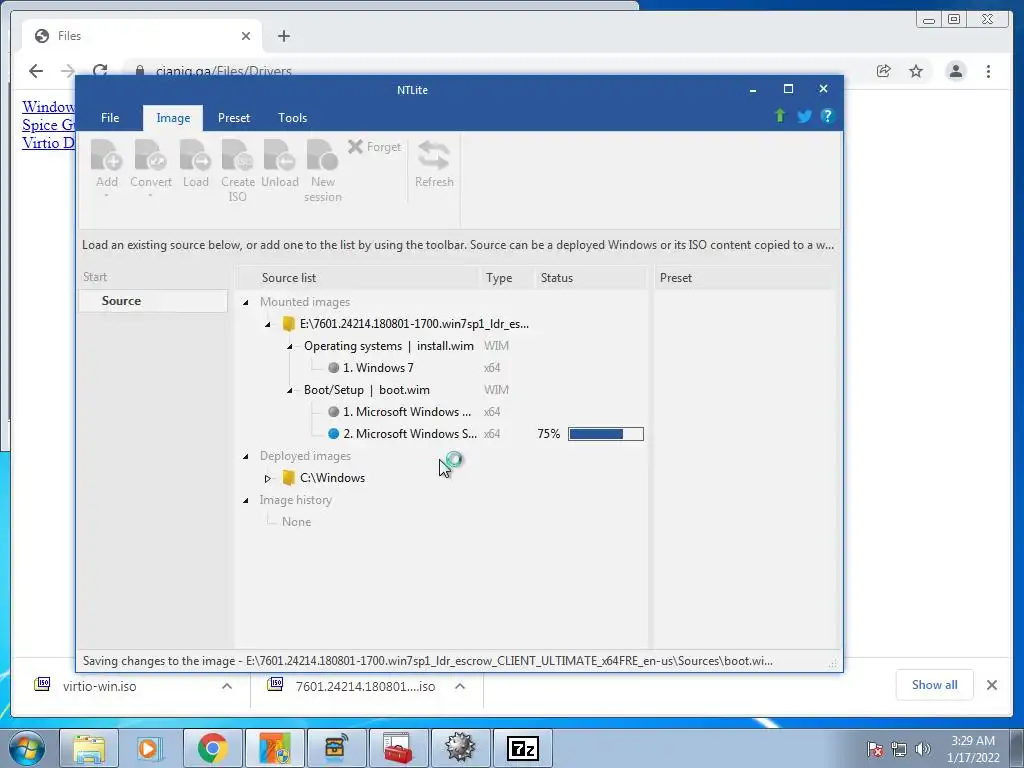Expand the C:\Windows deployed image node

(268, 479)
